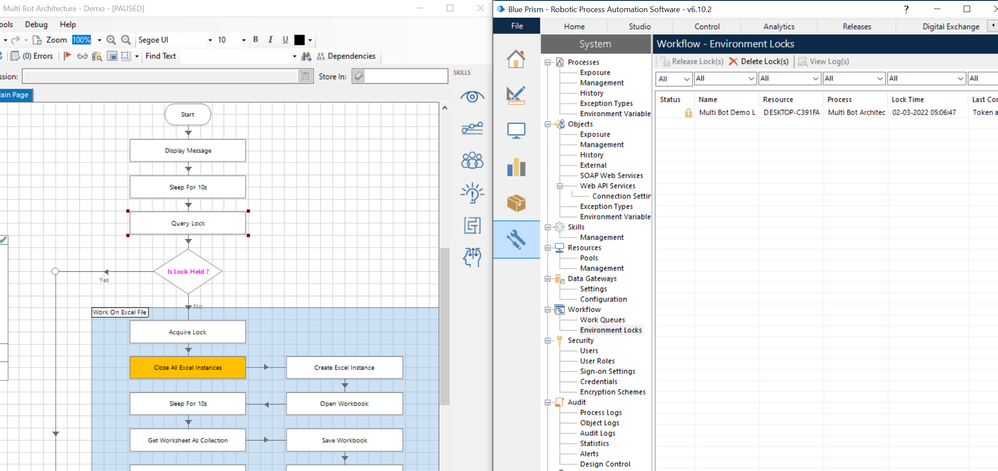Open the Debug menu

[36, 24]
